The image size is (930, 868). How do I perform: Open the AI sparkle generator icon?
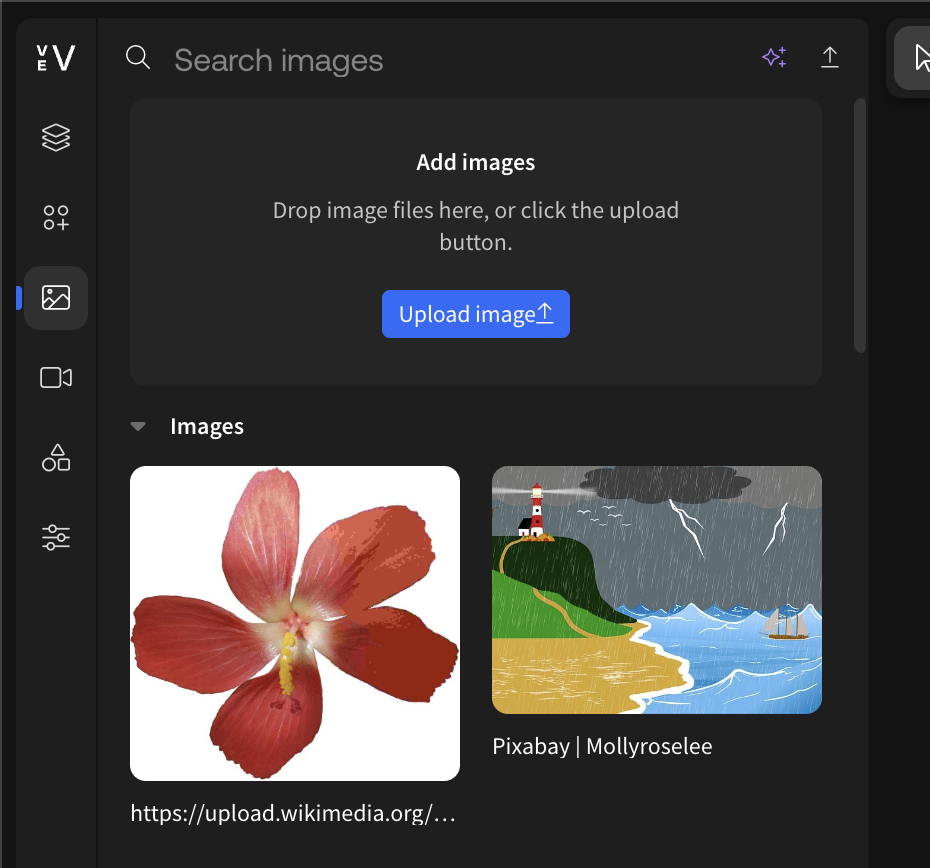(x=774, y=57)
